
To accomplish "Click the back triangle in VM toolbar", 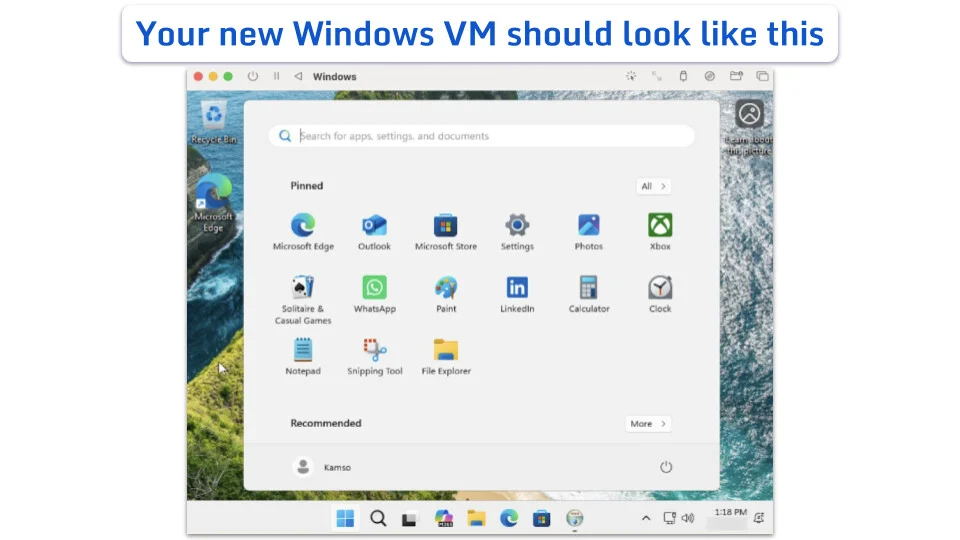I will click(298, 77).
